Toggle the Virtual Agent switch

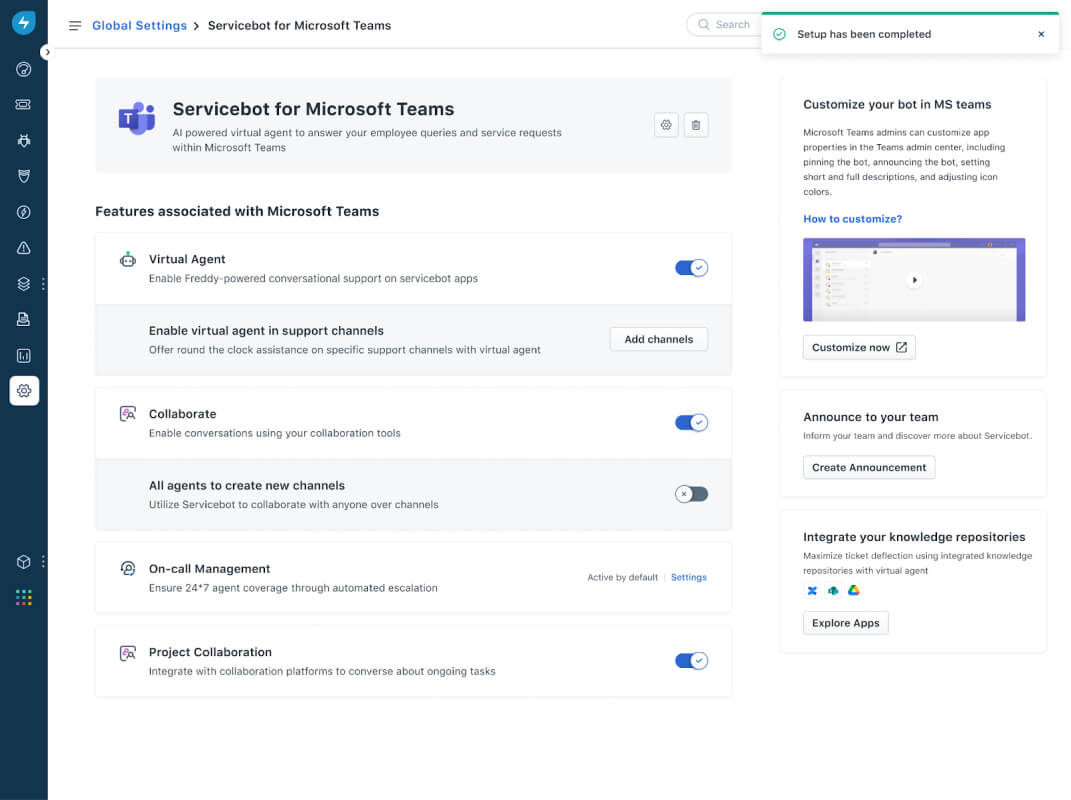691,268
